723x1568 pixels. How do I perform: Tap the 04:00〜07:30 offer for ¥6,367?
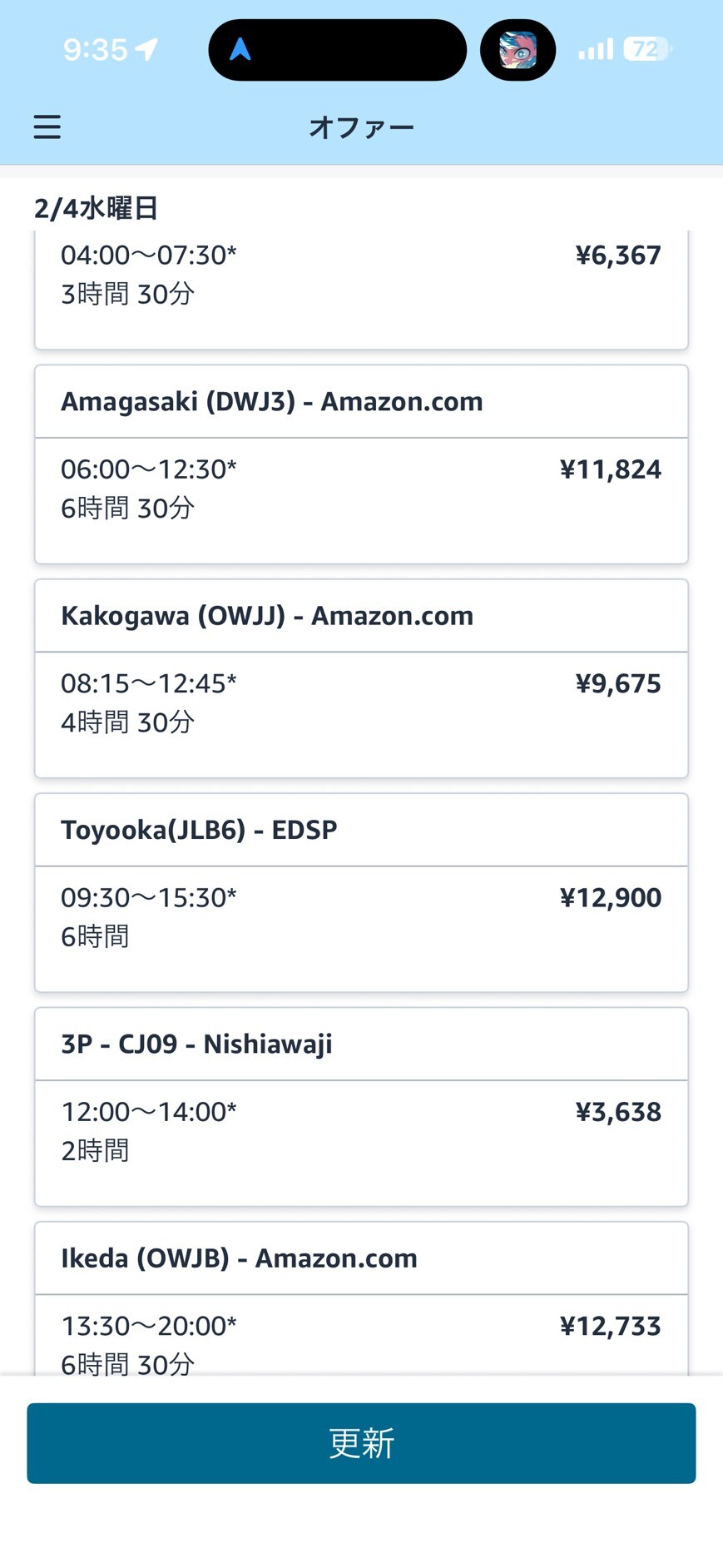(148, 256)
